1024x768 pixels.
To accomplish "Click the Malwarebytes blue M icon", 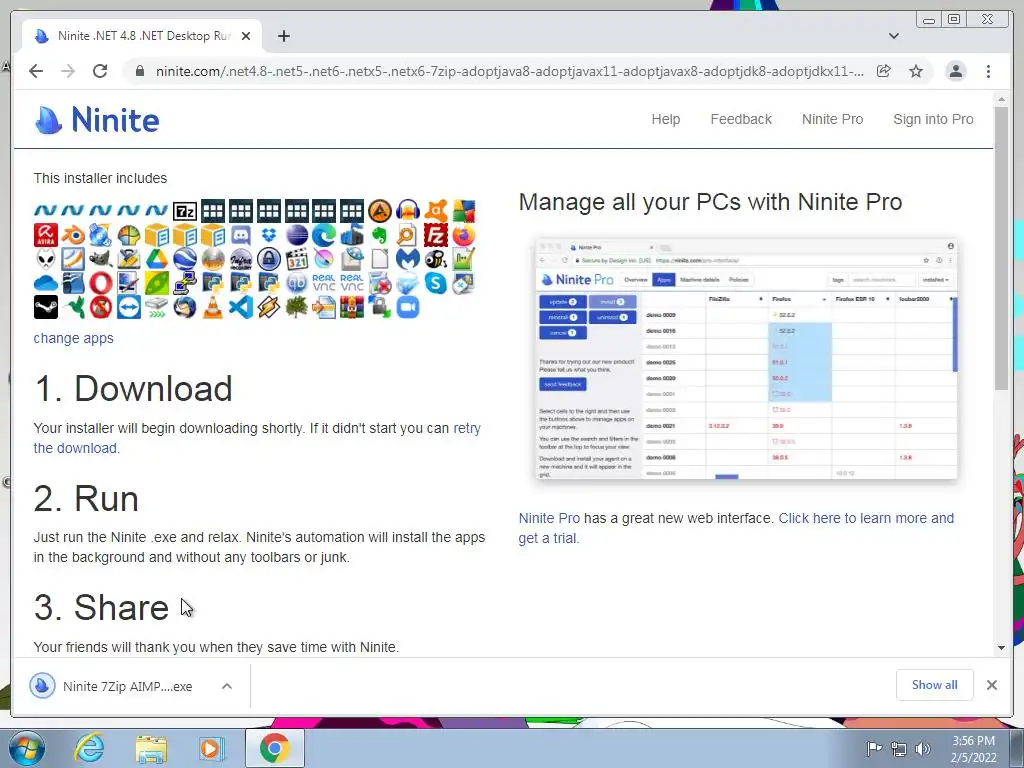I will point(408,259).
